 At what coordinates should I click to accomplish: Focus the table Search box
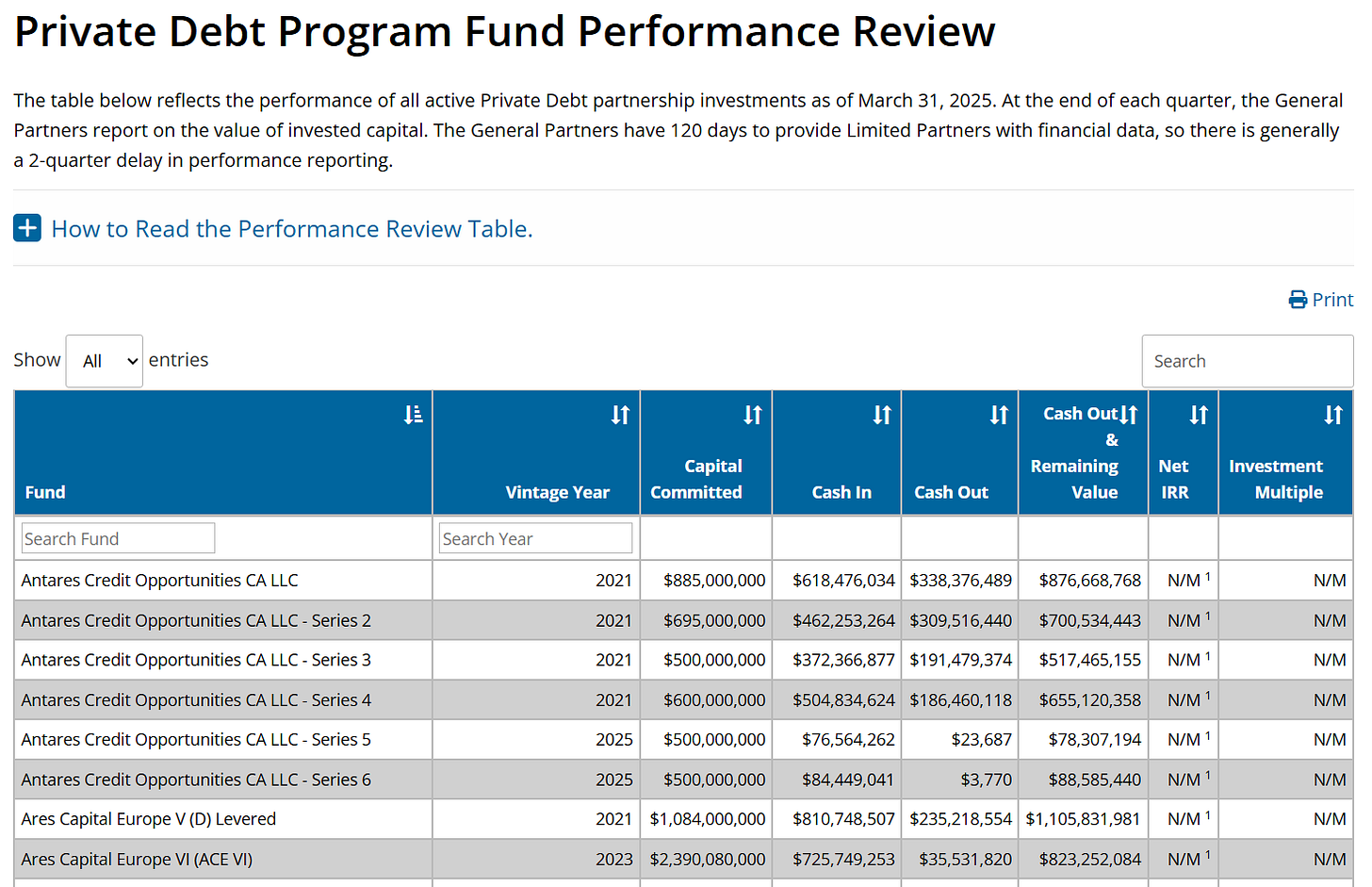click(1248, 361)
